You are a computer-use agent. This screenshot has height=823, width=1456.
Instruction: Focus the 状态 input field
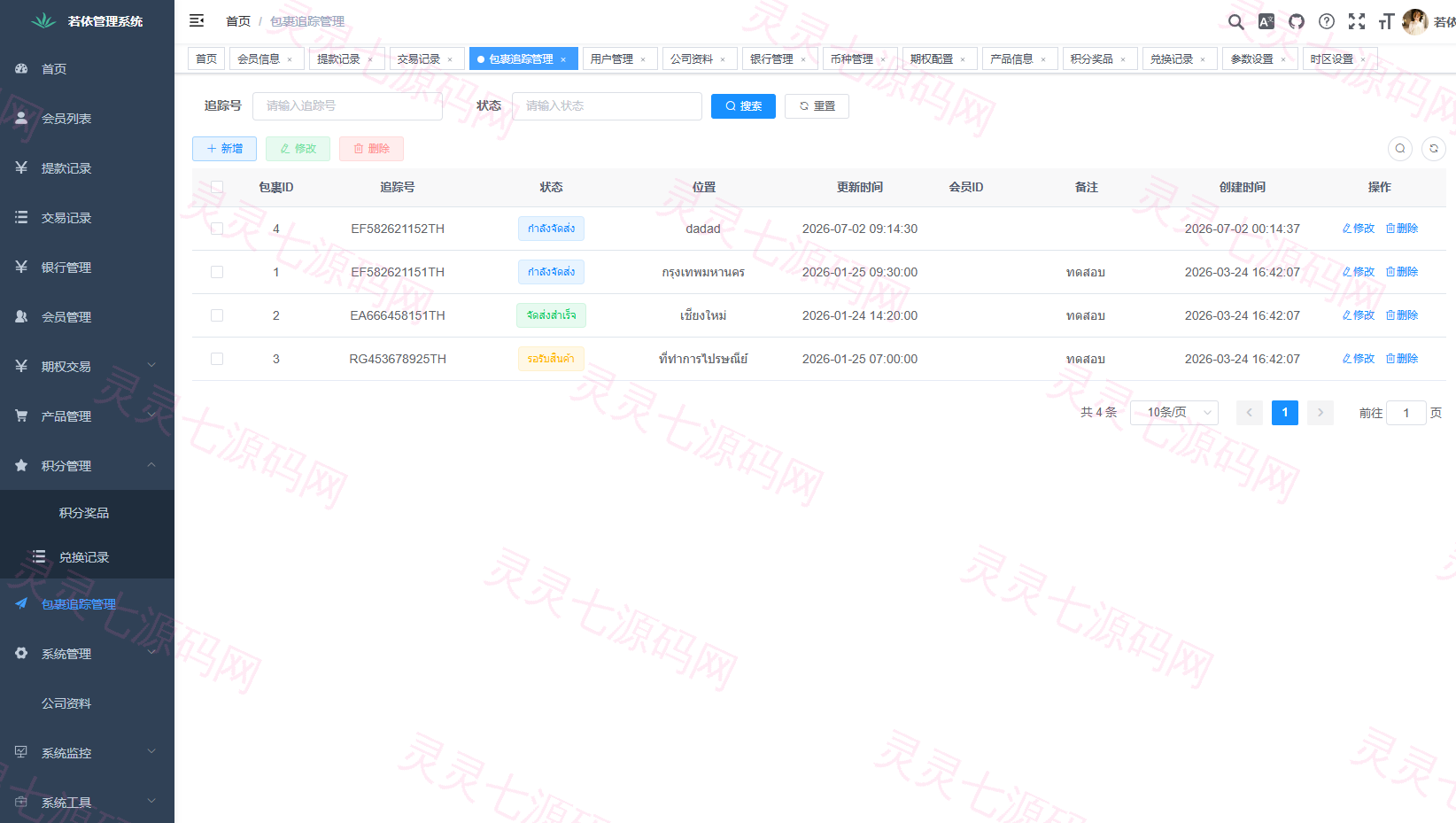pyautogui.click(x=607, y=106)
